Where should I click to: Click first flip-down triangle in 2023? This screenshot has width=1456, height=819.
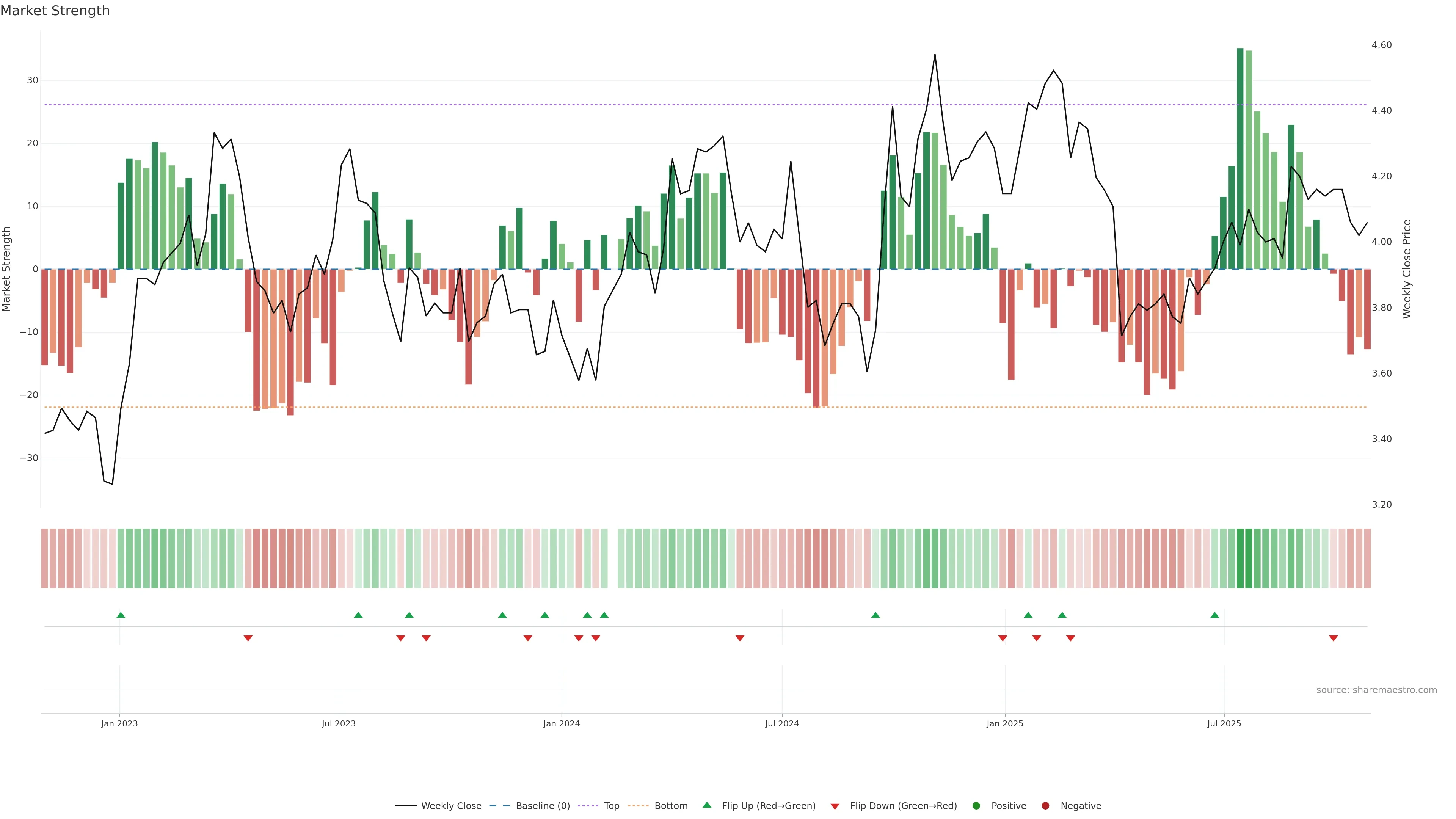pos(248,638)
